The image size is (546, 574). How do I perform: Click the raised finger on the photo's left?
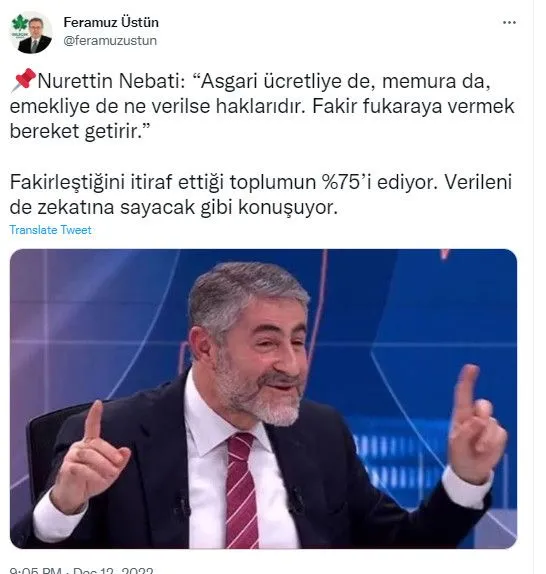93,420
